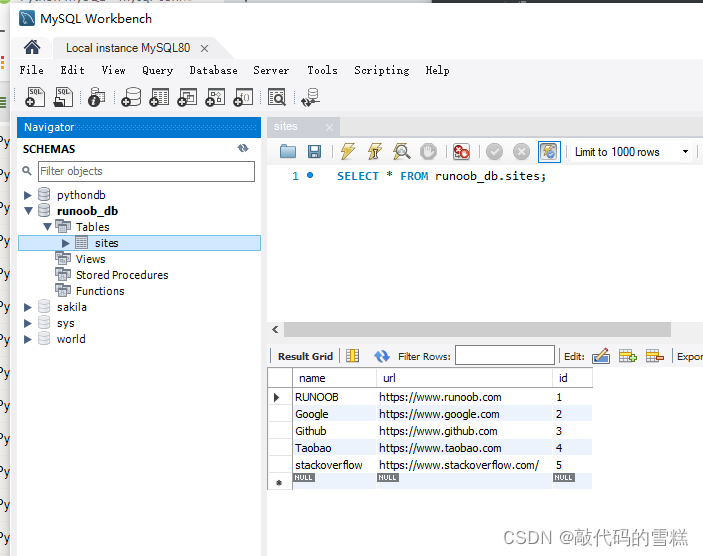This screenshot has height=556, width=703.
Task: Create a new SQL tab icon
Action: click(x=35, y=97)
